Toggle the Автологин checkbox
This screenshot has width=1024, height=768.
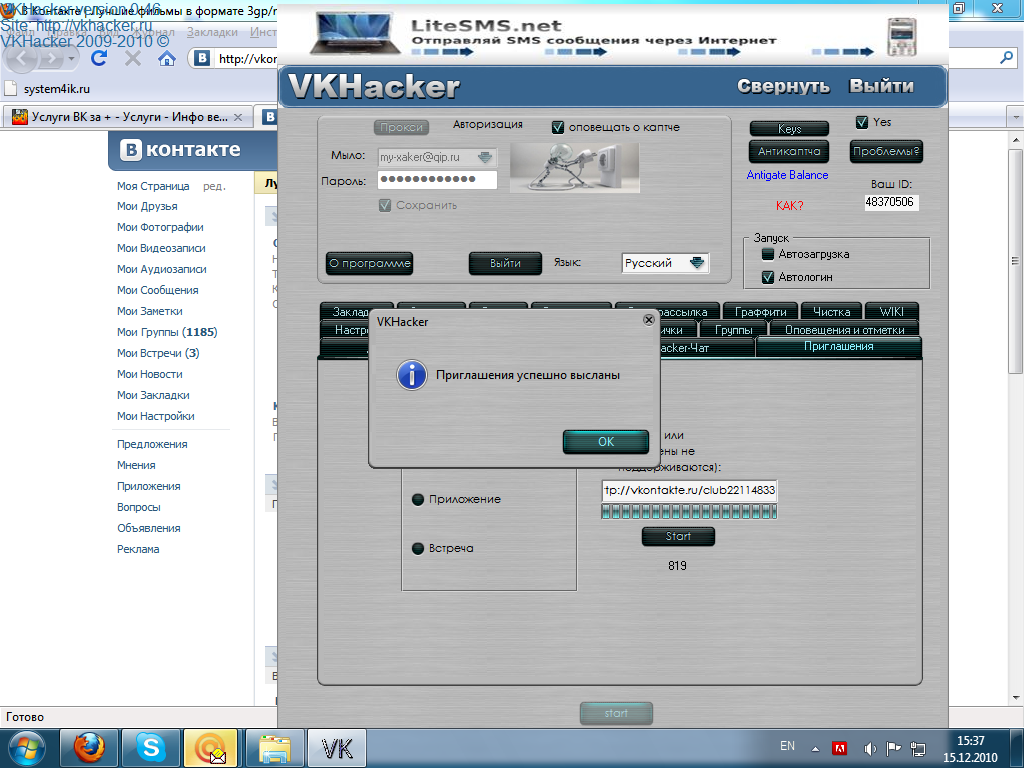tap(768, 277)
